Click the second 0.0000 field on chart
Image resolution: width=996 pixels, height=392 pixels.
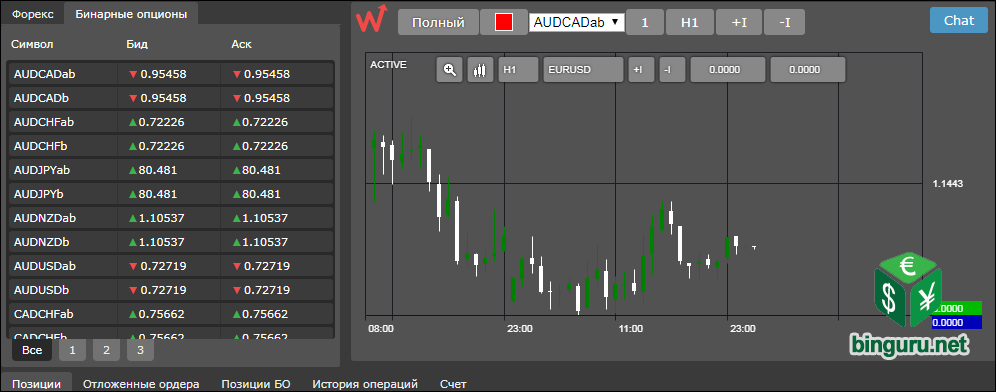pyautogui.click(x=808, y=70)
